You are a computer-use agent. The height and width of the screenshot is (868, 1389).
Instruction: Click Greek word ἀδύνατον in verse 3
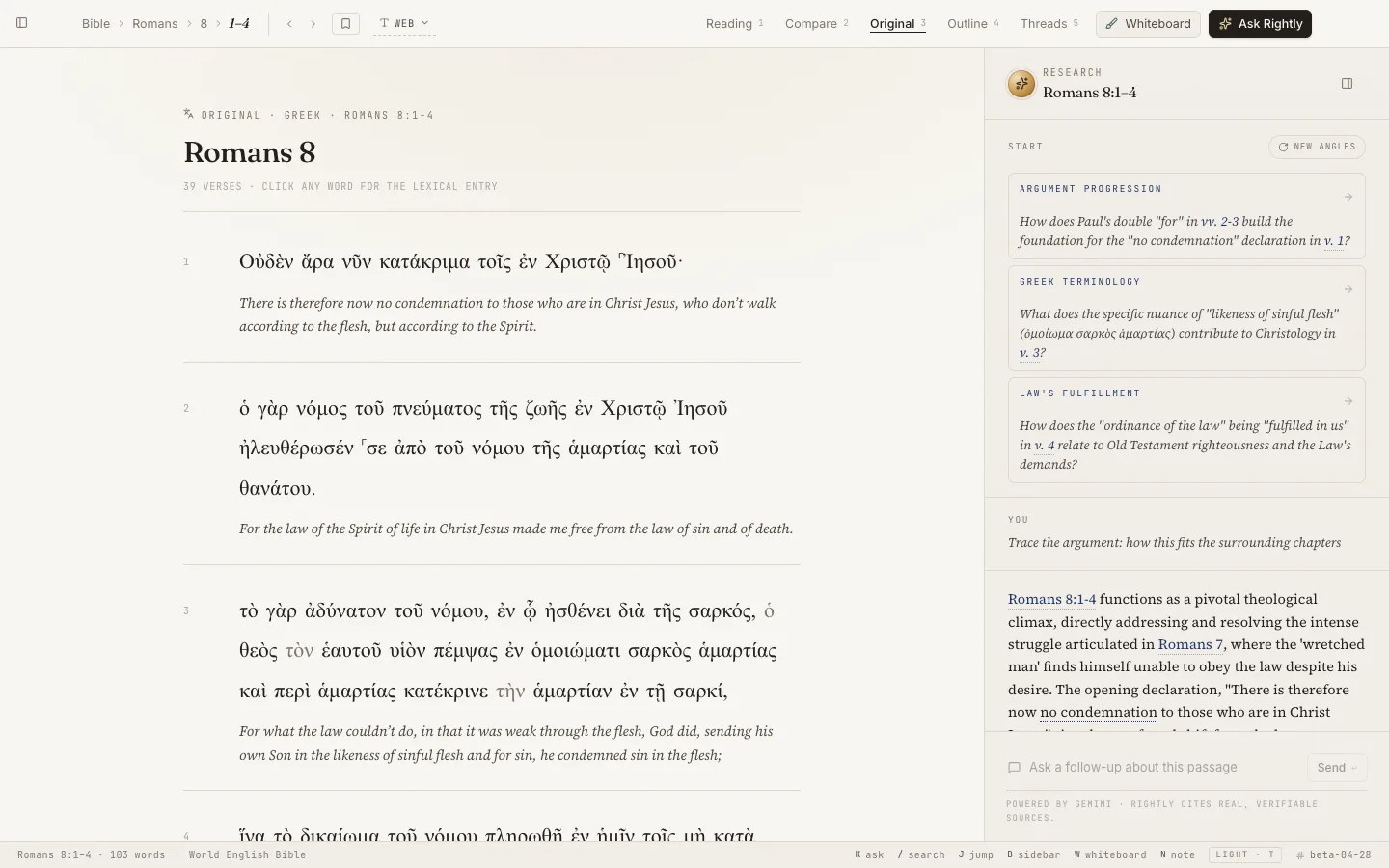click(x=344, y=610)
